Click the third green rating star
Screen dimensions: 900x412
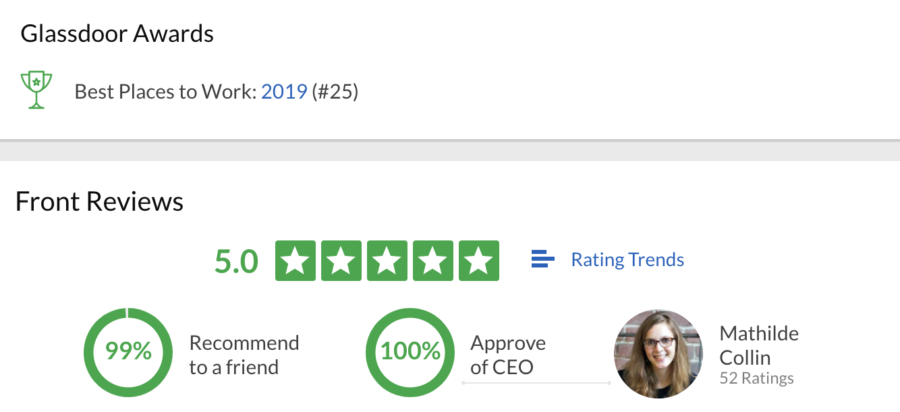point(387,261)
